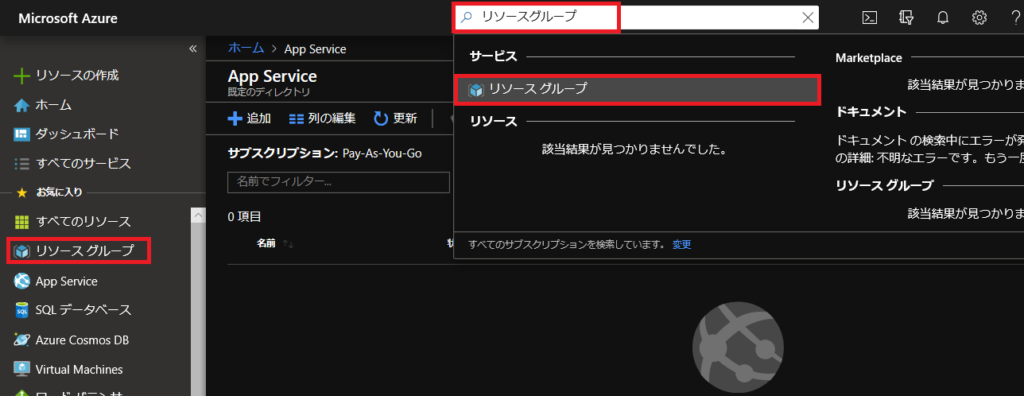Collapse the left sidebar with the double chevron
The image size is (1024, 396).
(x=193, y=48)
